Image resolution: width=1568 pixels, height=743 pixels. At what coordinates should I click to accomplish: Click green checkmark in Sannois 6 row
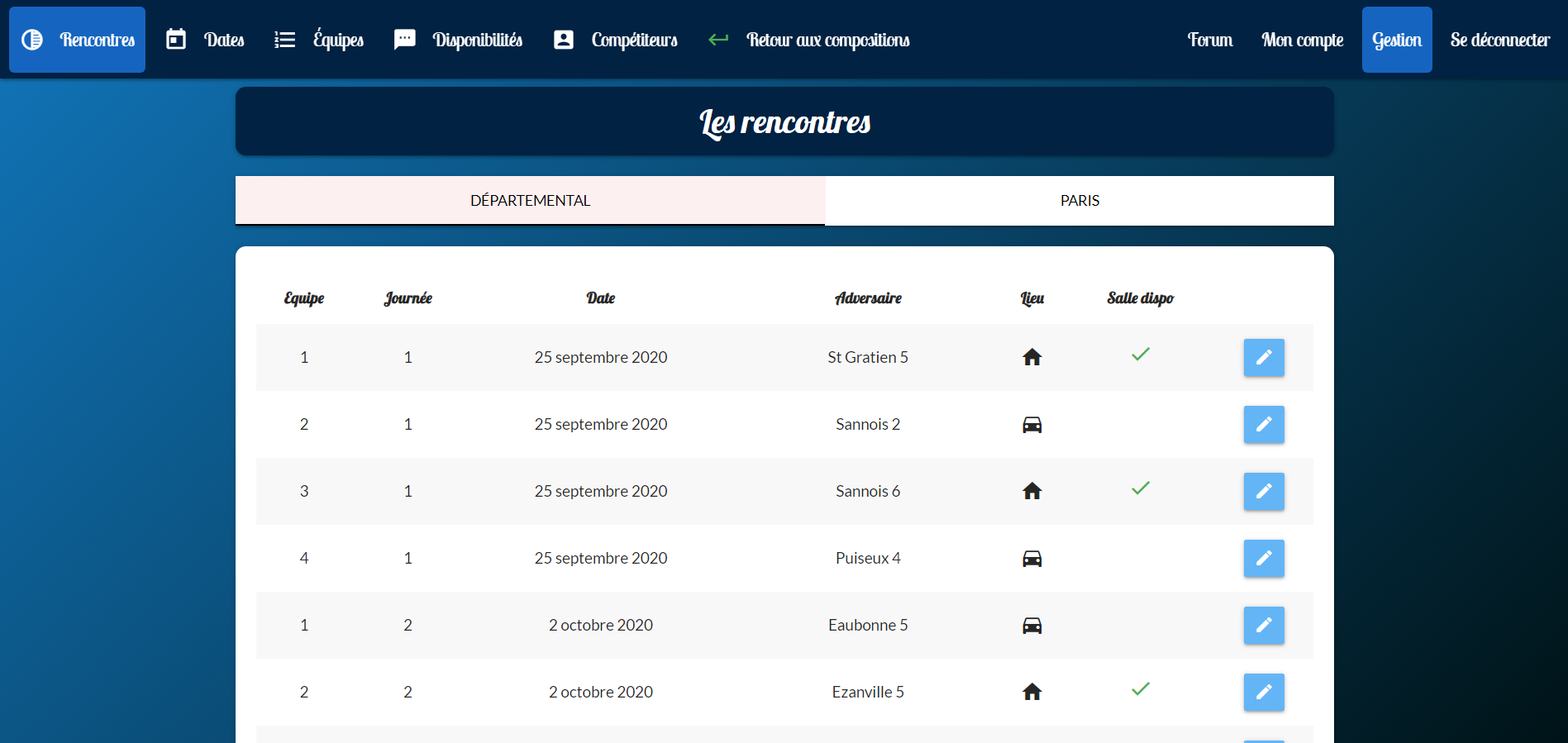pyautogui.click(x=1141, y=488)
